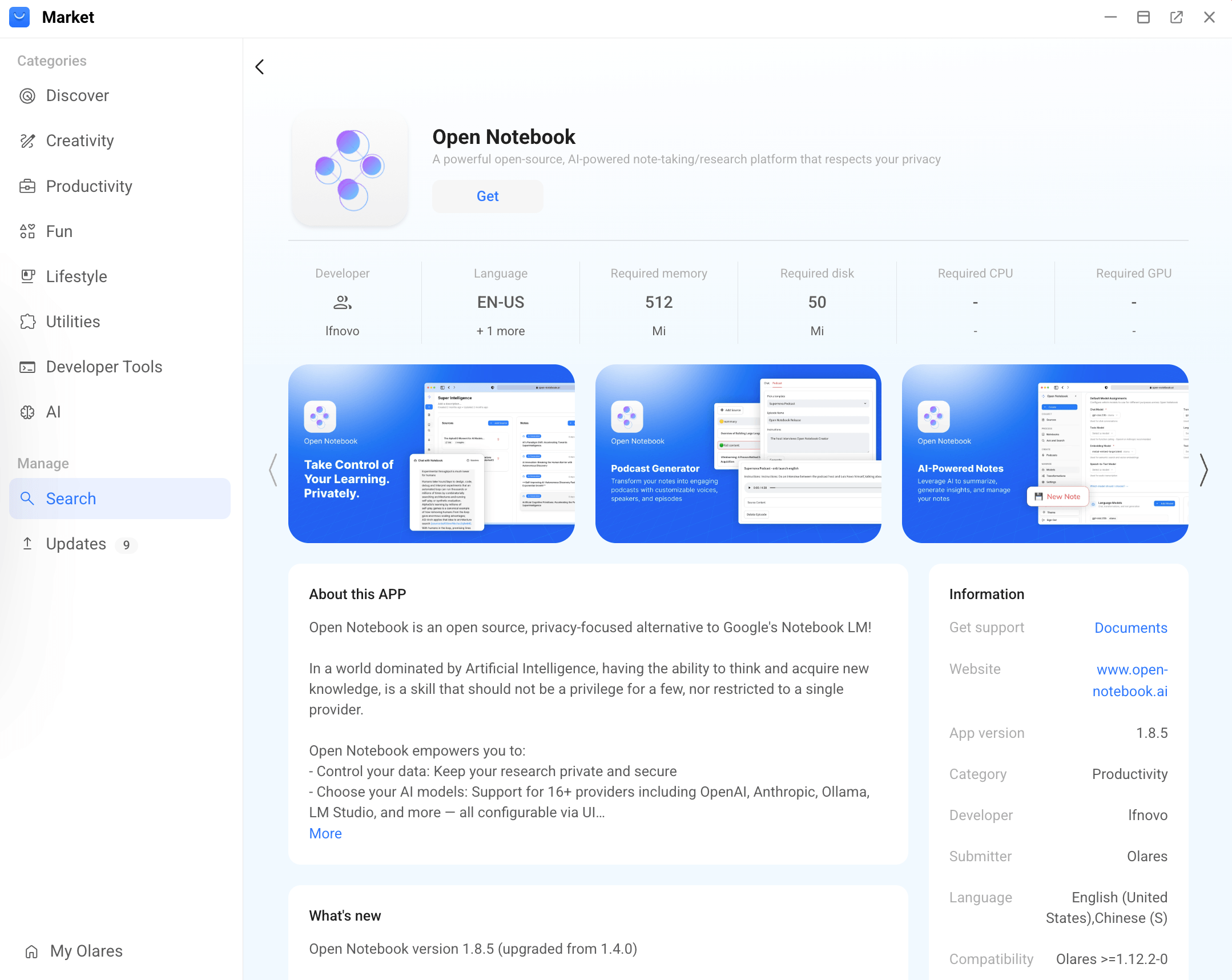Click the EN-US language value
The image size is (1232, 980).
click(x=501, y=302)
